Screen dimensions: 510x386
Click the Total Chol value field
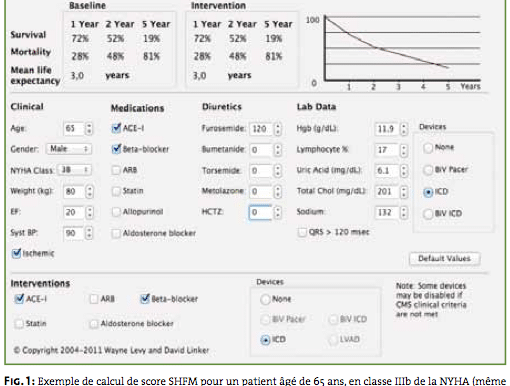click(386, 192)
